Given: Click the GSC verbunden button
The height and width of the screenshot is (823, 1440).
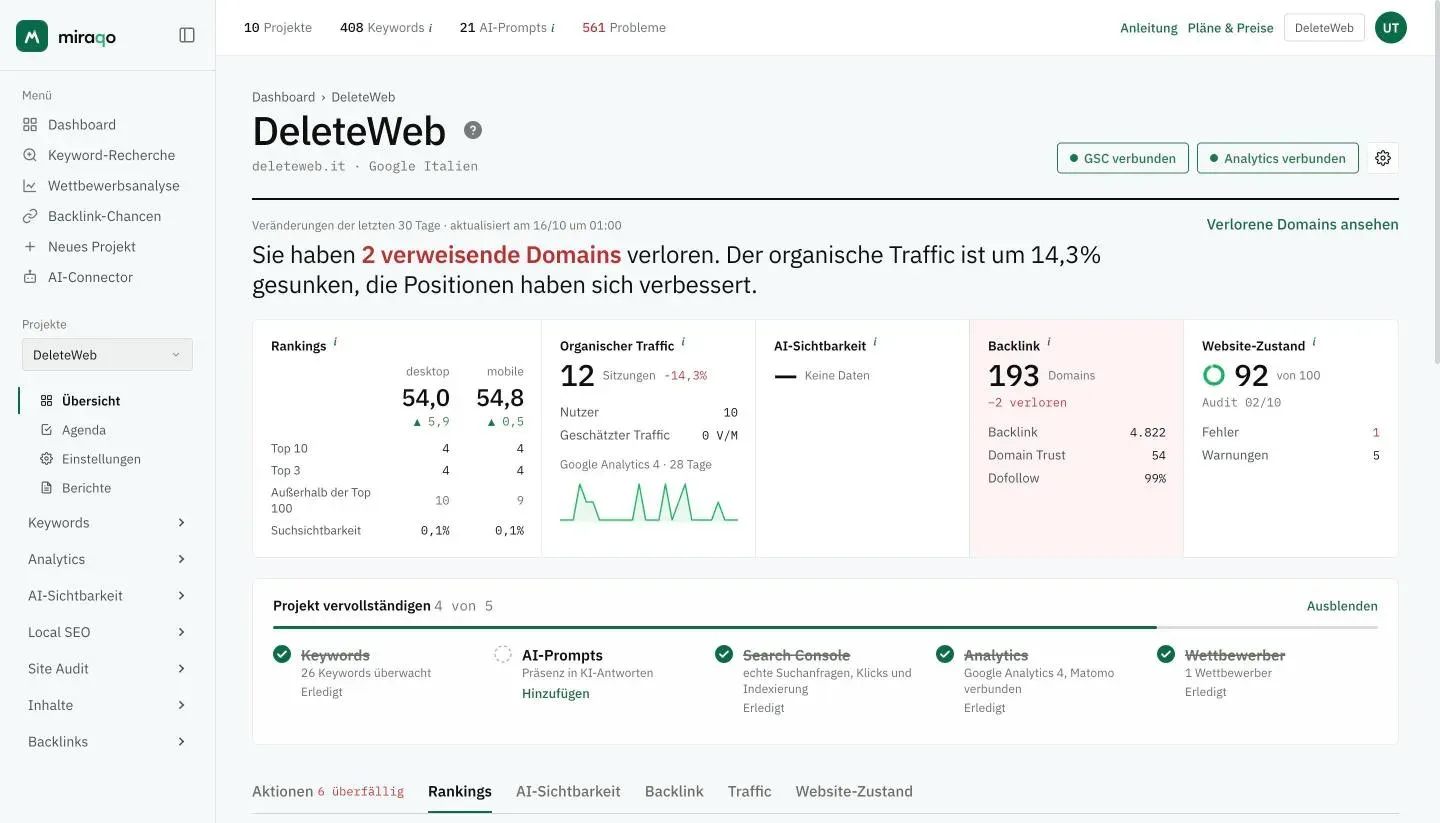Looking at the screenshot, I should 1123,158.
